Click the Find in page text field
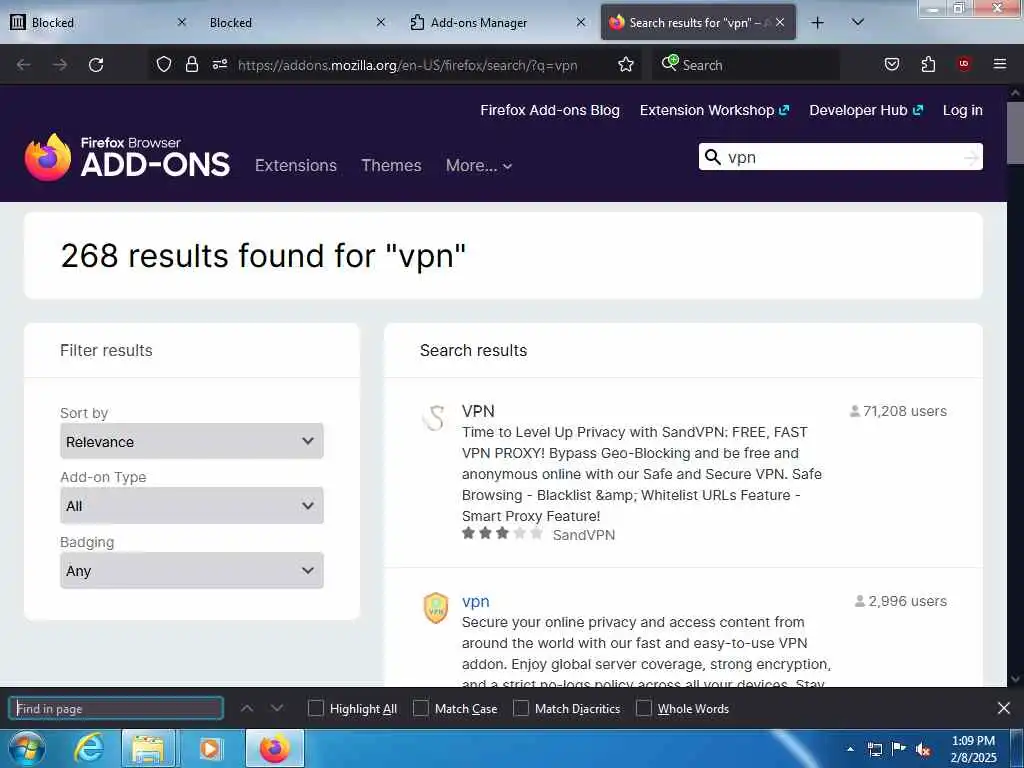 click(x=116, y=709)
